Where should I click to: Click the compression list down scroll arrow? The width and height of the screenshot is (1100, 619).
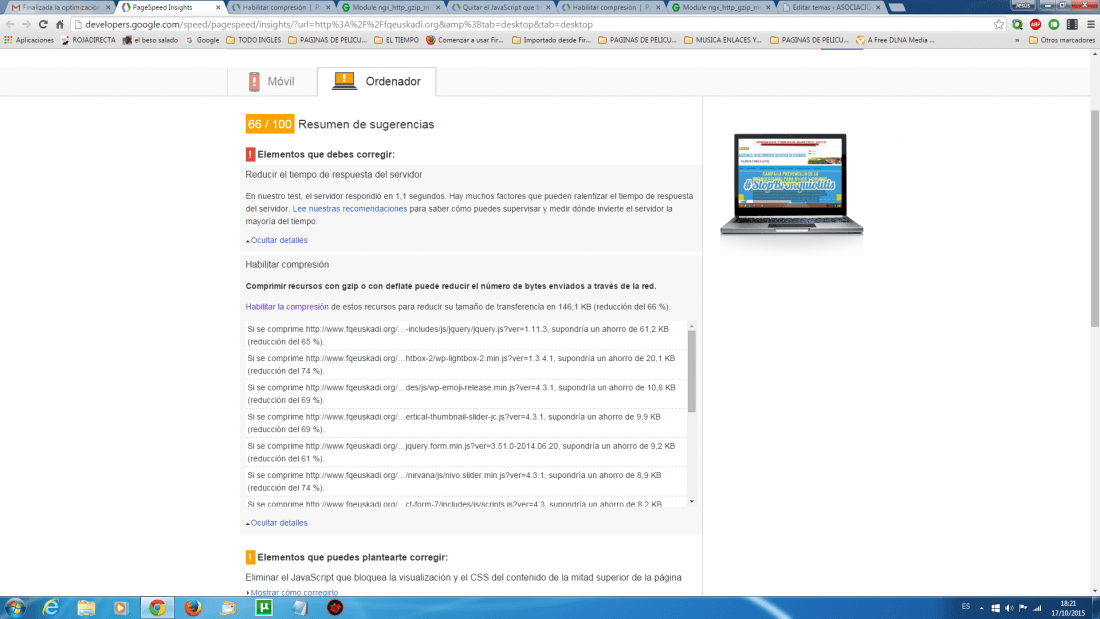(692, 501)
